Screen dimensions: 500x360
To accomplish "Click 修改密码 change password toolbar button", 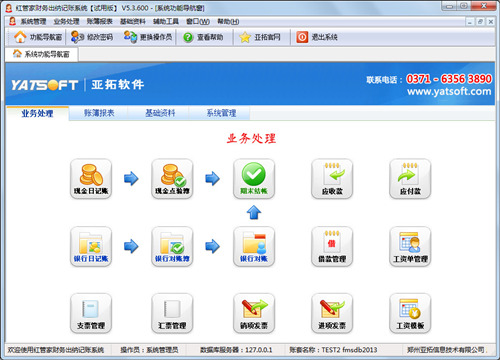I will (92, 37).
